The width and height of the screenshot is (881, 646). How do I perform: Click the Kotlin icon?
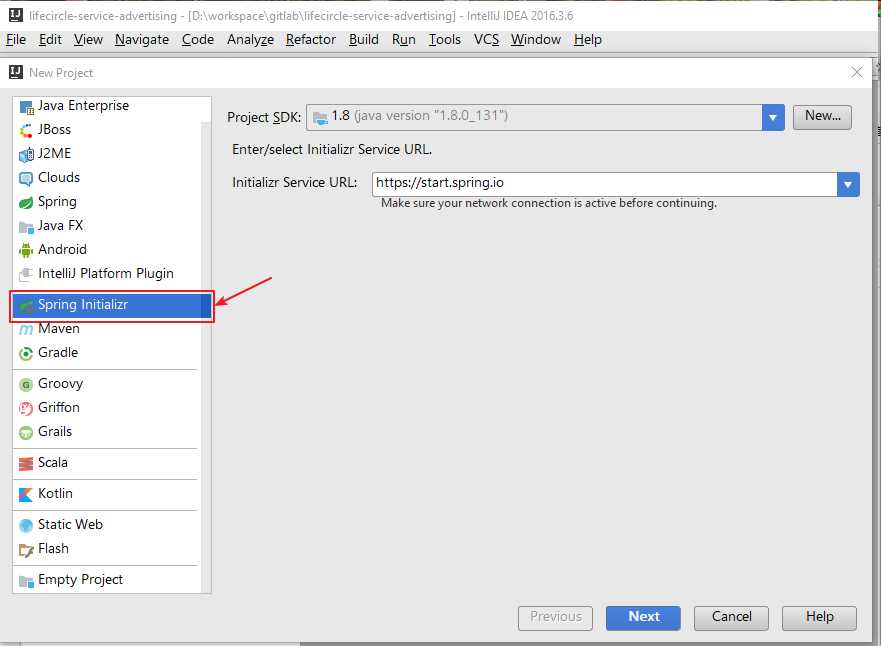pos(26,495)
